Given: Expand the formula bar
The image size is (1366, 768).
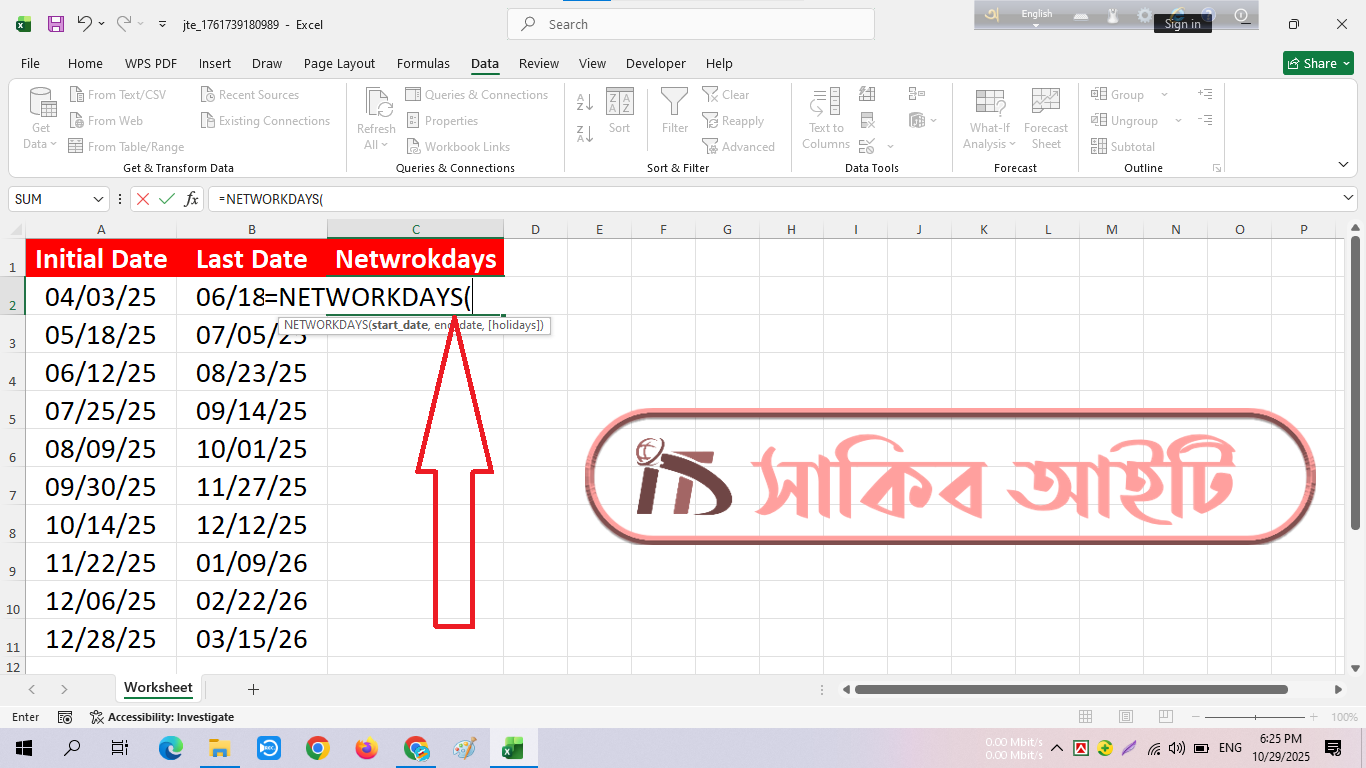Looking at the screenshot, I should point(1347,199).
